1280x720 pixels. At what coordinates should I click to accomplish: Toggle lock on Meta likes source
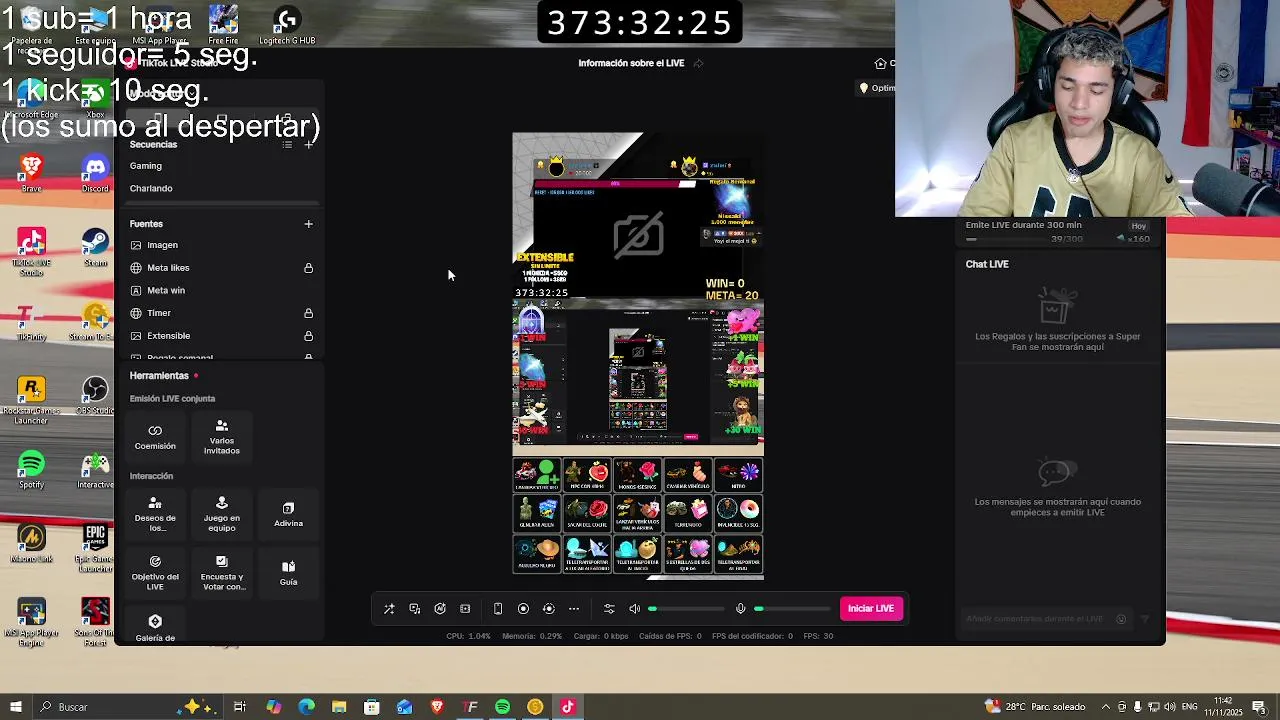click(x=308, y=268)
